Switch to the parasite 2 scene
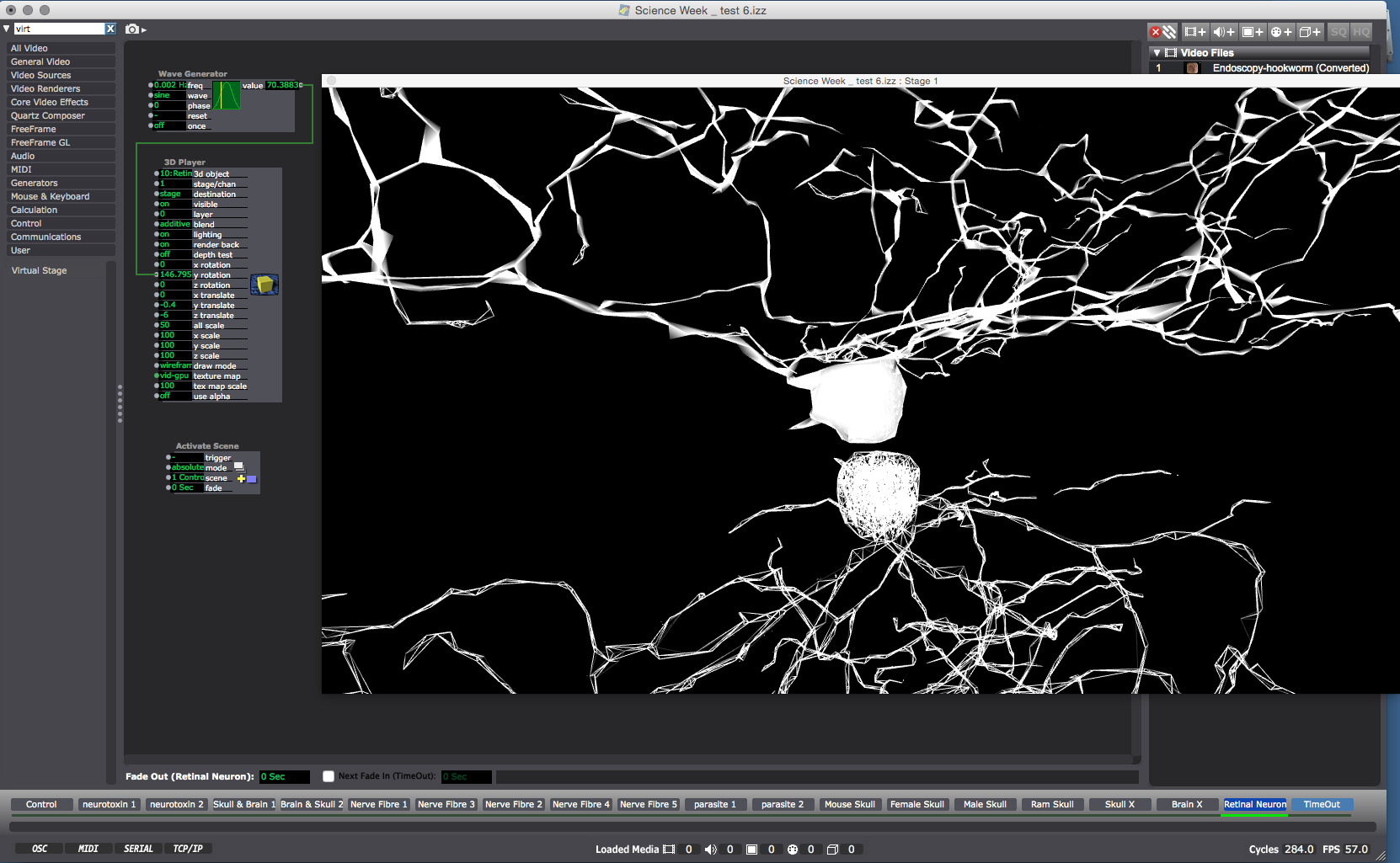 (783, 804)
